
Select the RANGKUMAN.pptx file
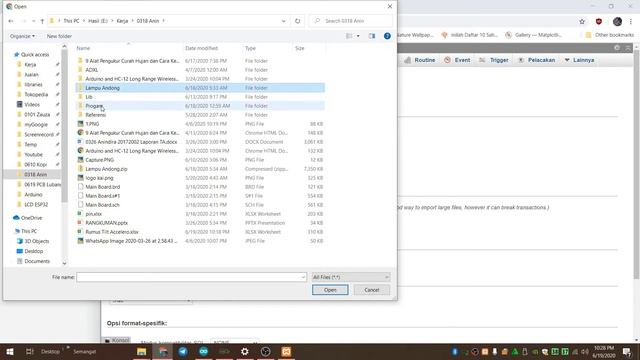point(200,223)
